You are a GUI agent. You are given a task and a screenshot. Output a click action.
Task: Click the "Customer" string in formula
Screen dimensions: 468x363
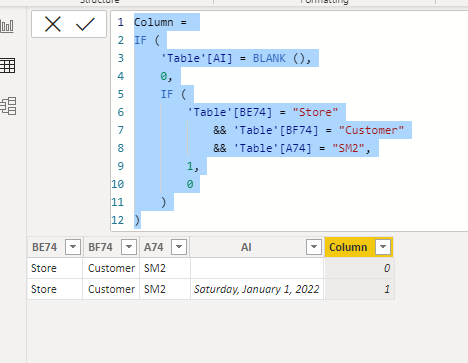coord(371,130)
